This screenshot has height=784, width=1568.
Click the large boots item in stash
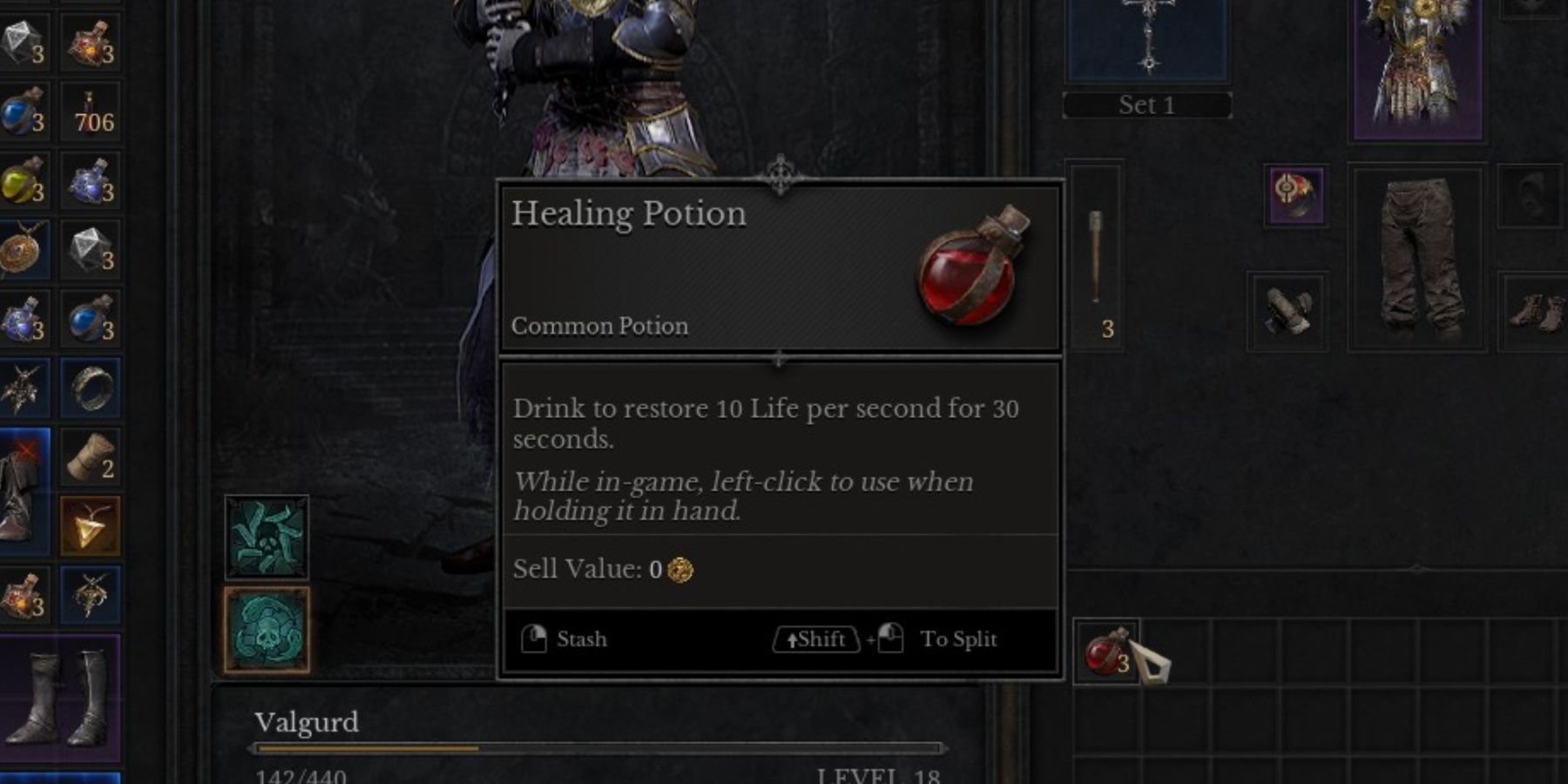61,699
